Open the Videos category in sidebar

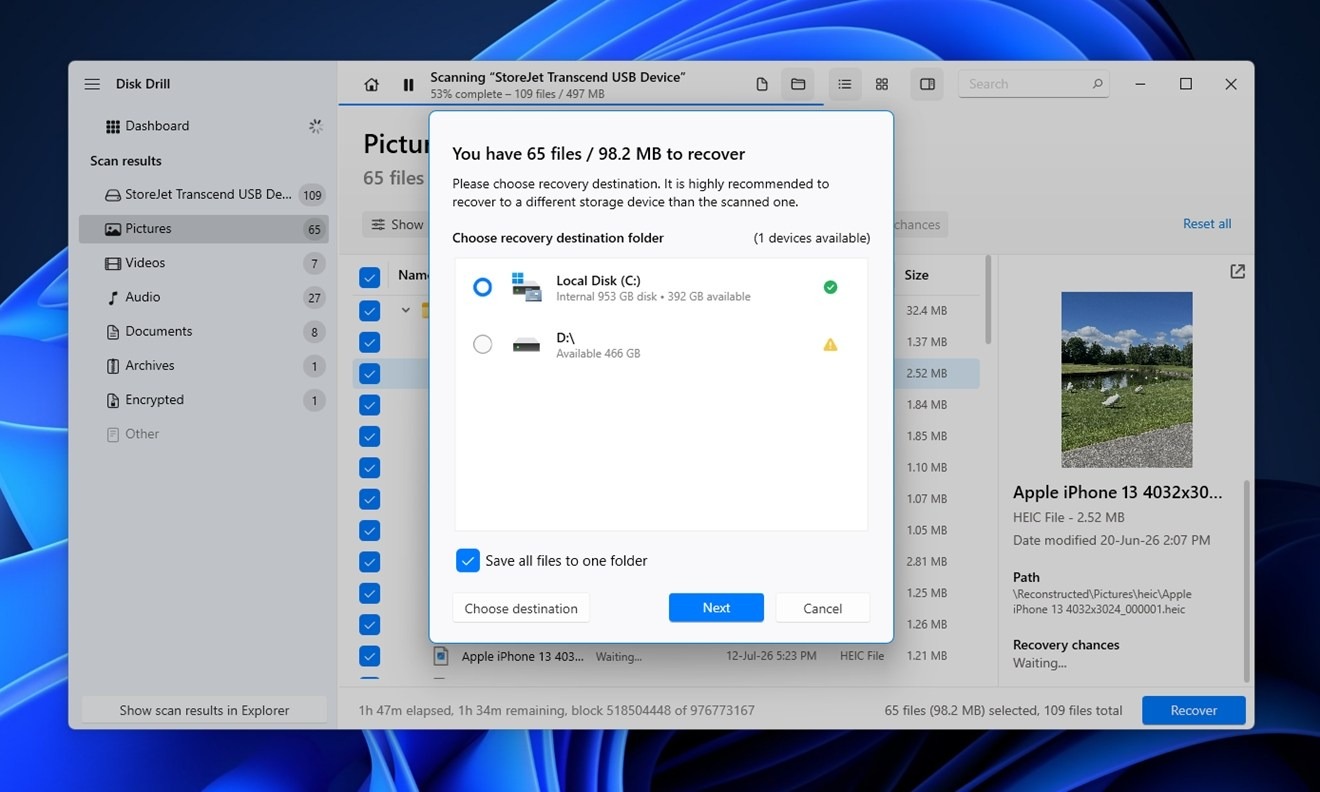[x=204, y=263]
